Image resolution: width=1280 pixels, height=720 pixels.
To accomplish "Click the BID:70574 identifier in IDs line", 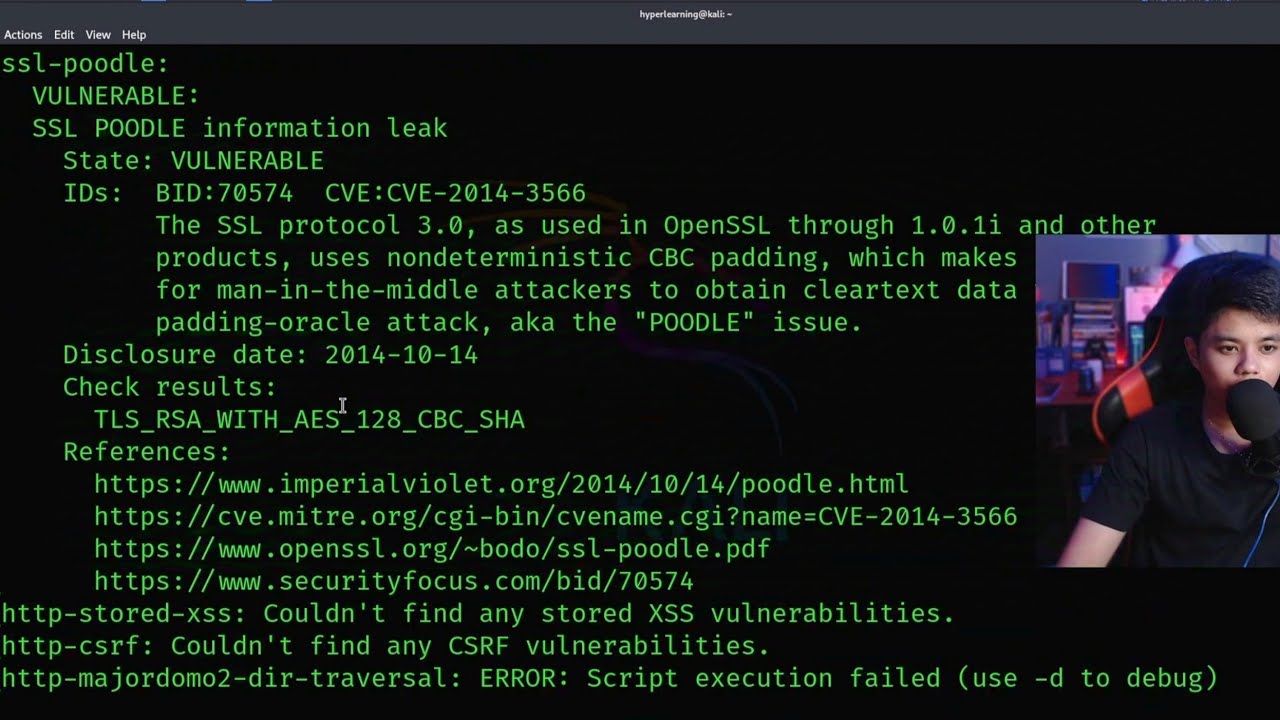I will [224, 193].
